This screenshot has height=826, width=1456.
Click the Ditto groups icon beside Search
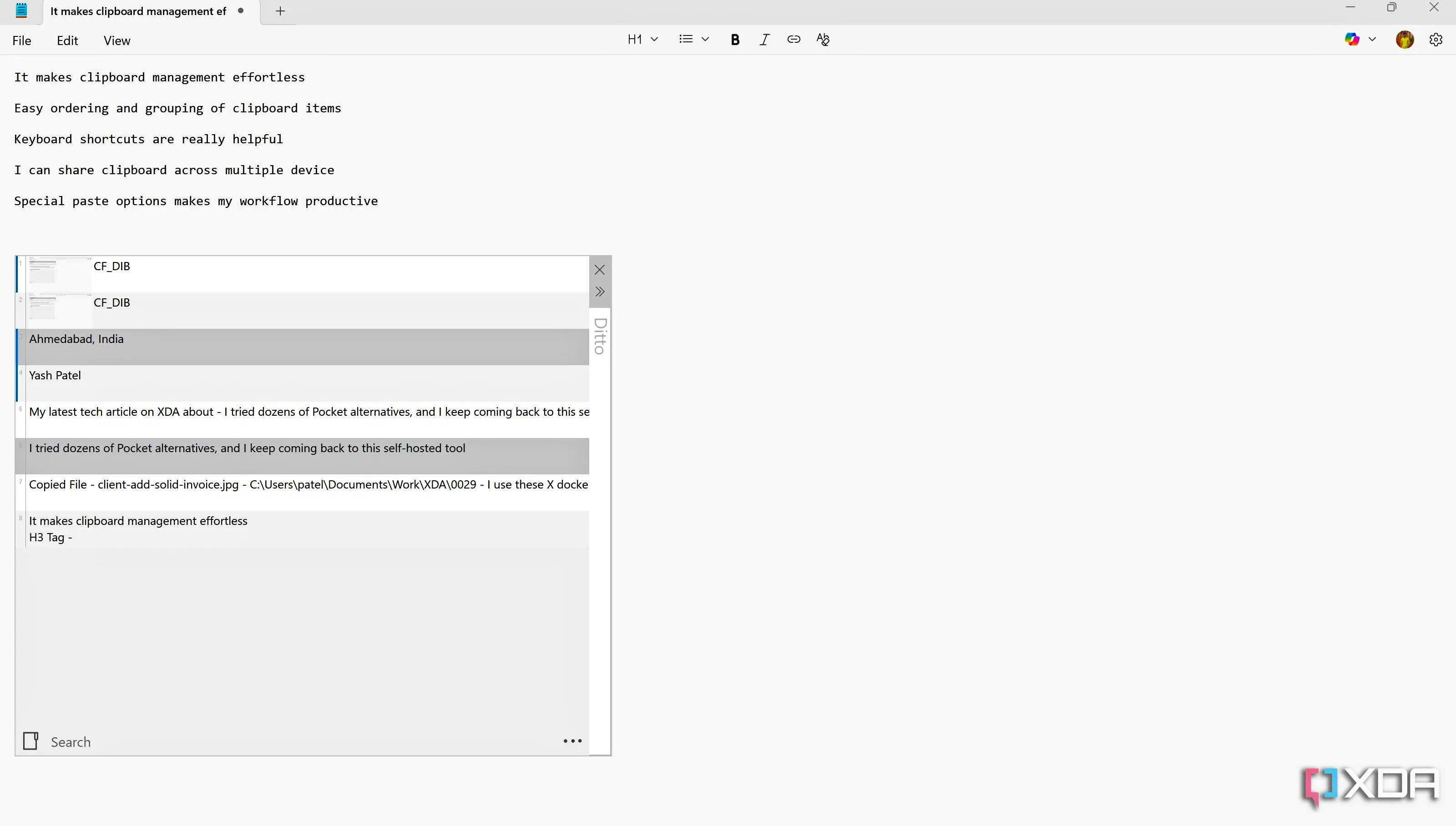point(30,741)
